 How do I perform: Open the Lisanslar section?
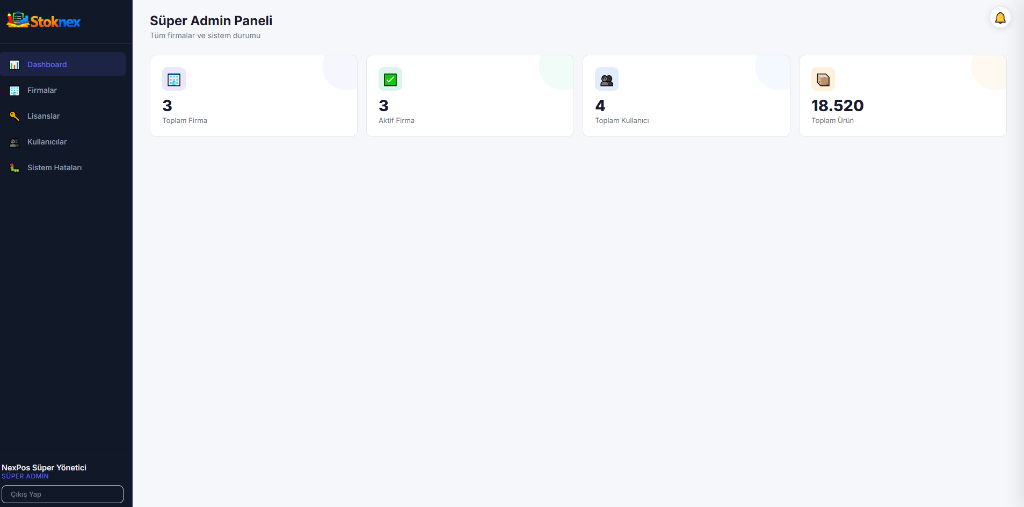63,116
